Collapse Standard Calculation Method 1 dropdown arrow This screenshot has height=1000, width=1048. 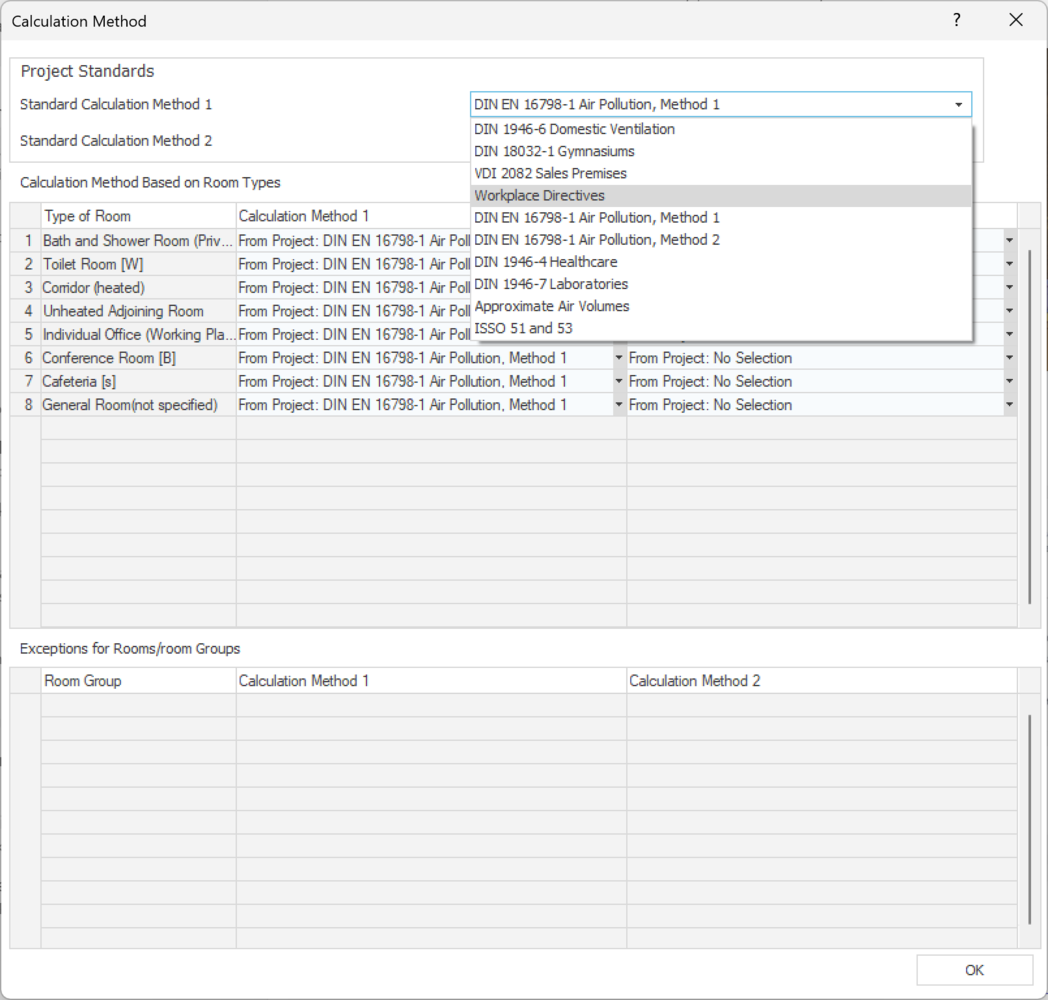point(959,105)
